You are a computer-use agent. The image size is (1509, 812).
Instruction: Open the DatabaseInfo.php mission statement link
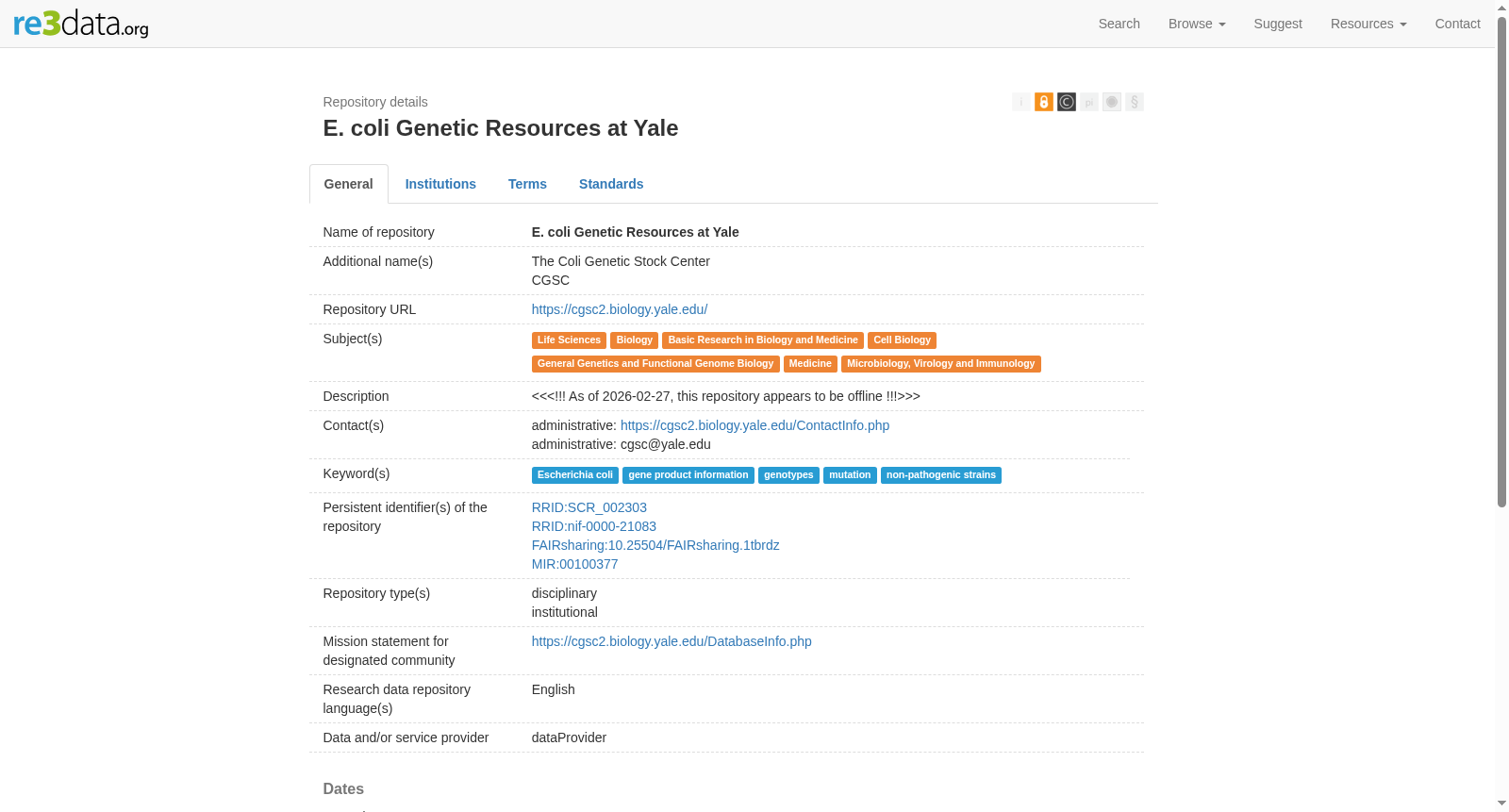click(672, 641)
